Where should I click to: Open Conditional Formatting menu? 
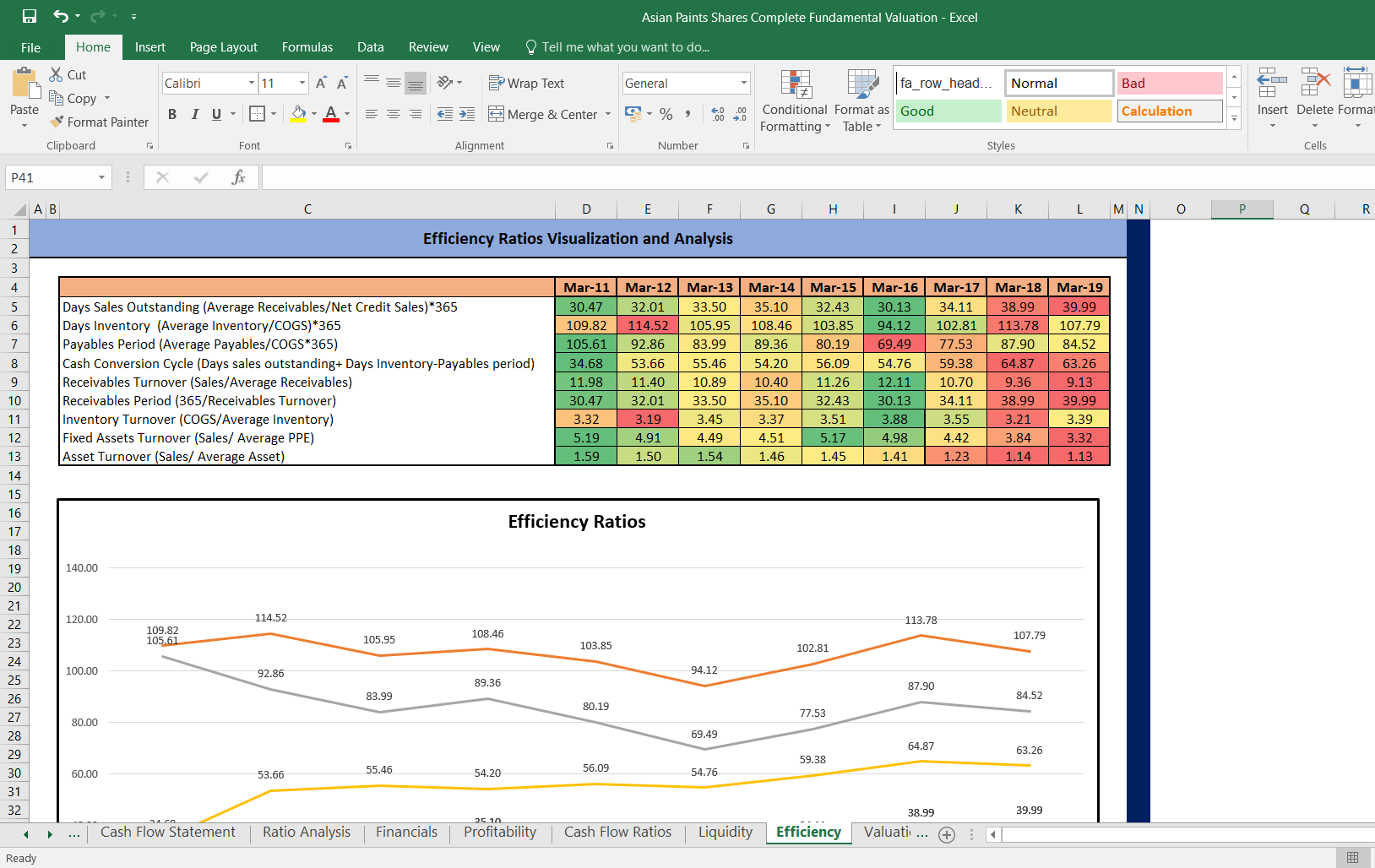[795, 100]
